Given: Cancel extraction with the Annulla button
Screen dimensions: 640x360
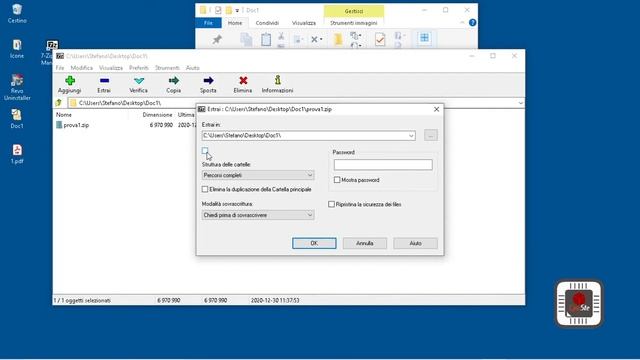Looking at the screenshot, I should 364,243.
